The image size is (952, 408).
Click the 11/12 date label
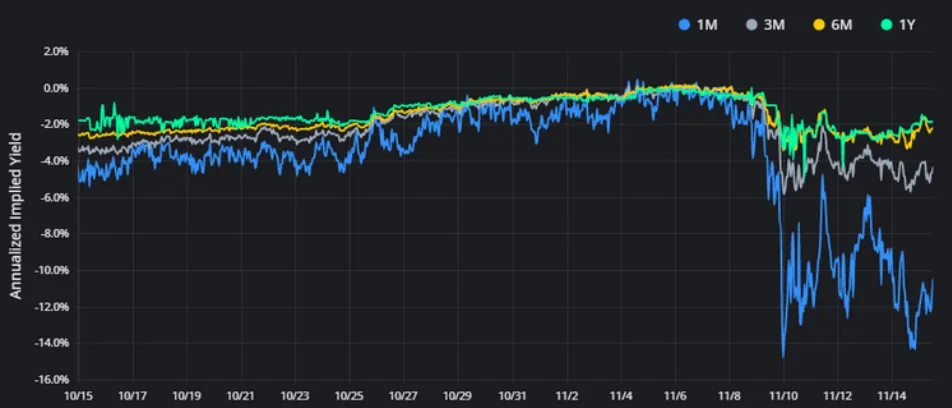pyautogui.click(x=838, y=395)
